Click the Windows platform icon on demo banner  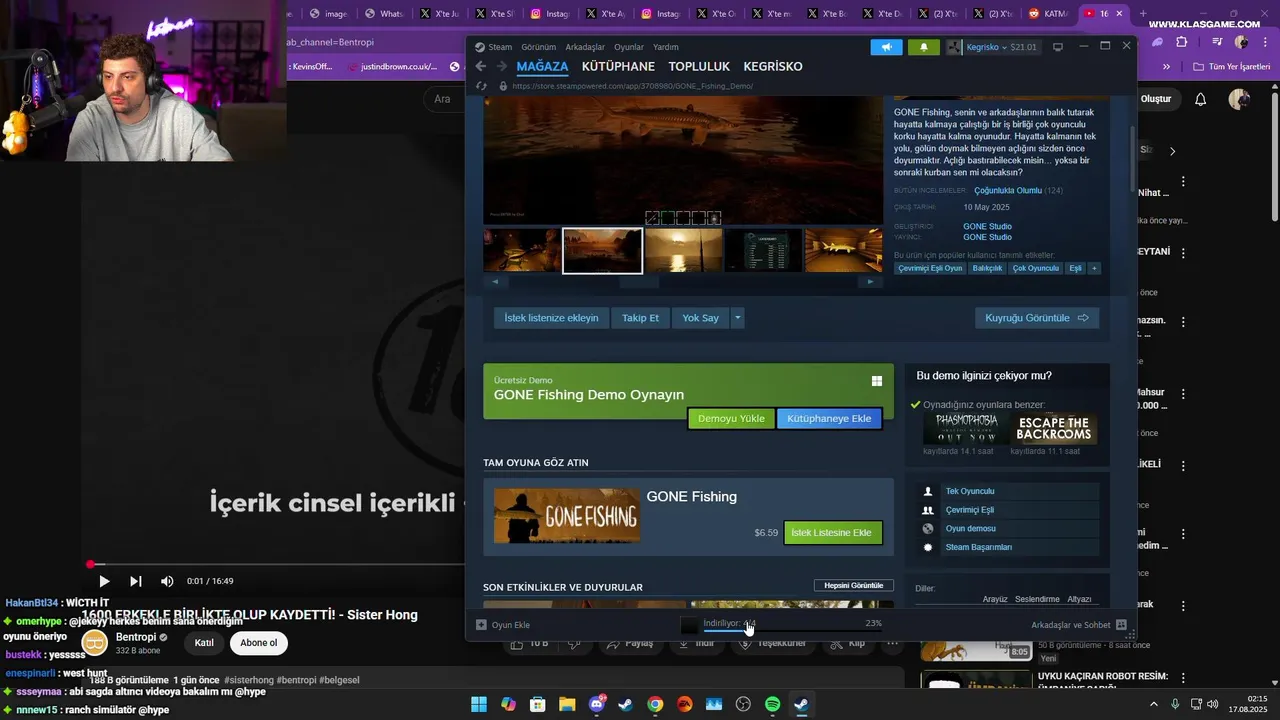[876, 381]
